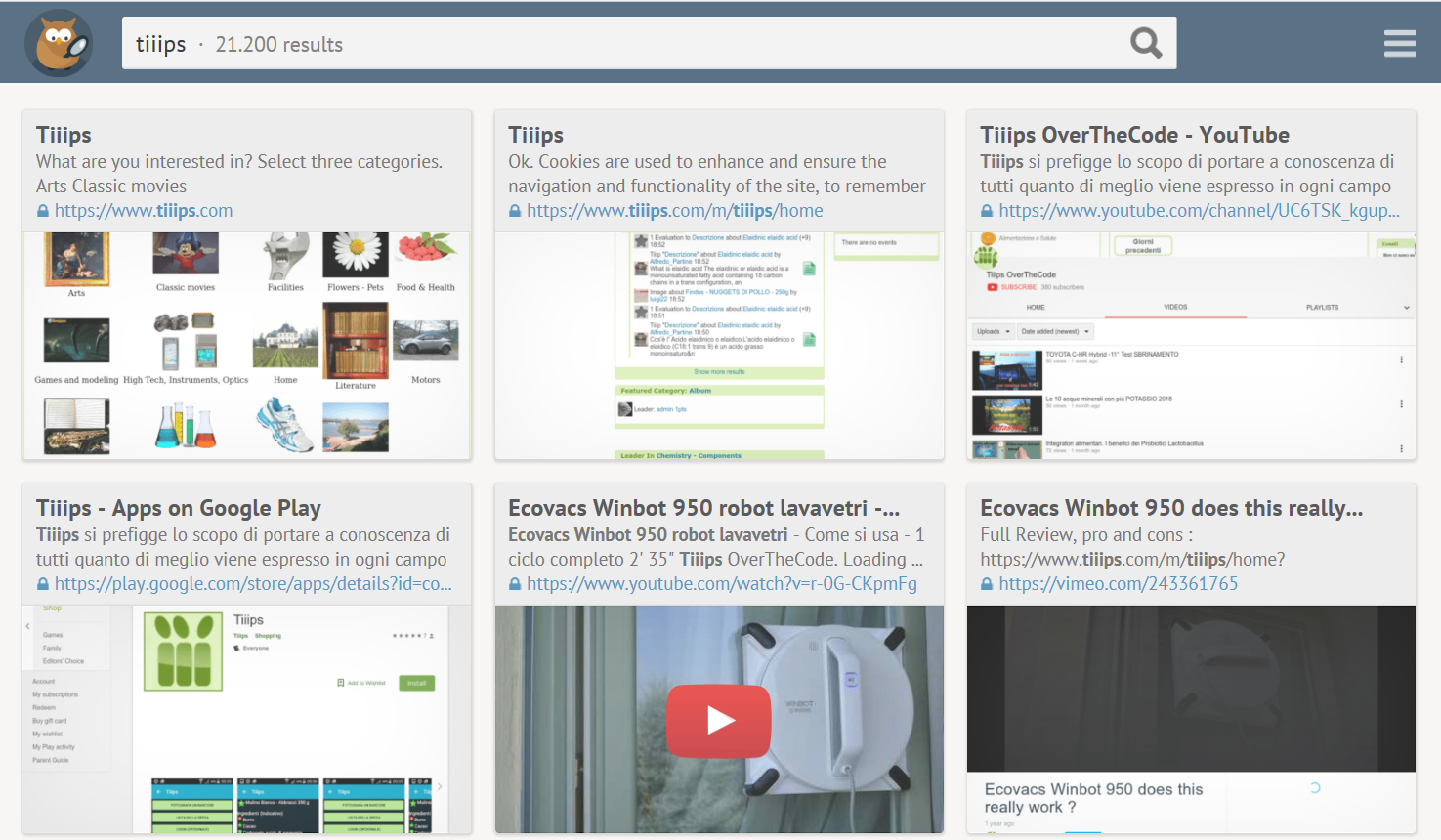Open the first Tiiips result title
This screenshot has height=840, width=1441.
coord(64,135)
